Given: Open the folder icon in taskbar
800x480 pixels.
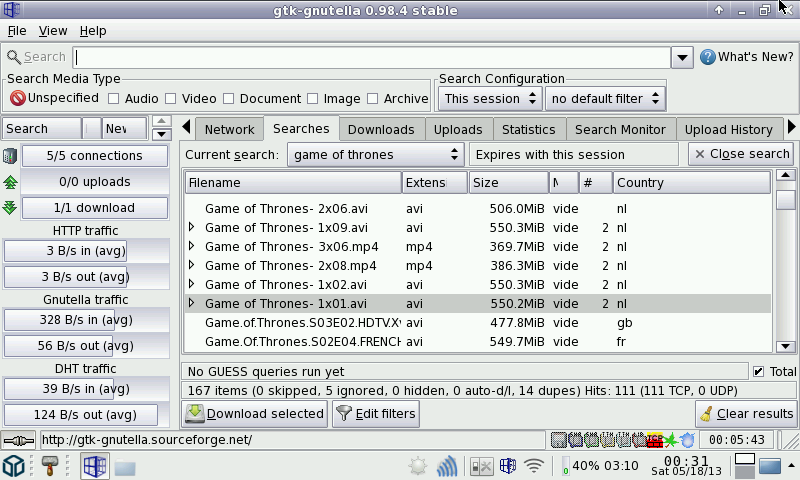Looking at the screenshot, I should point(124,467).
